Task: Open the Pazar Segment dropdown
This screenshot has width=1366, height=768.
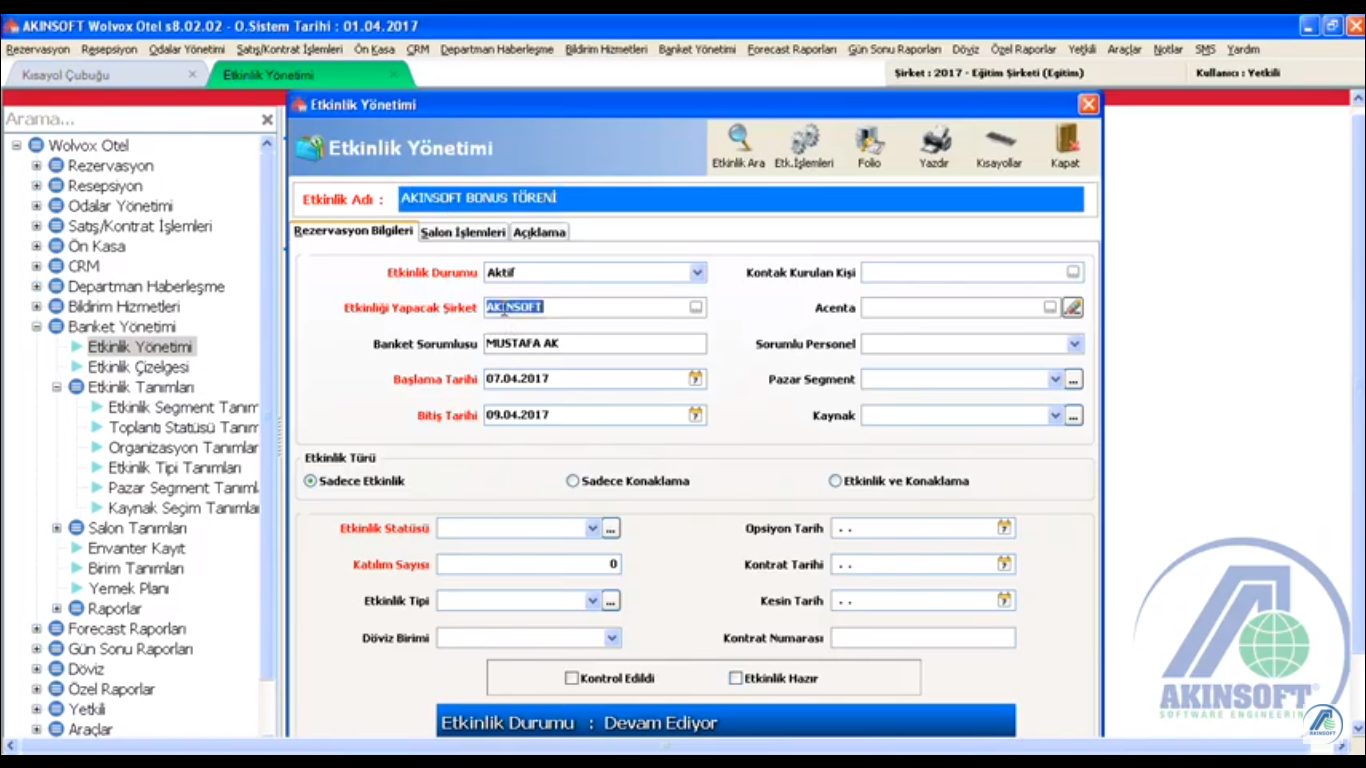Action: (x=1054, y=380)
